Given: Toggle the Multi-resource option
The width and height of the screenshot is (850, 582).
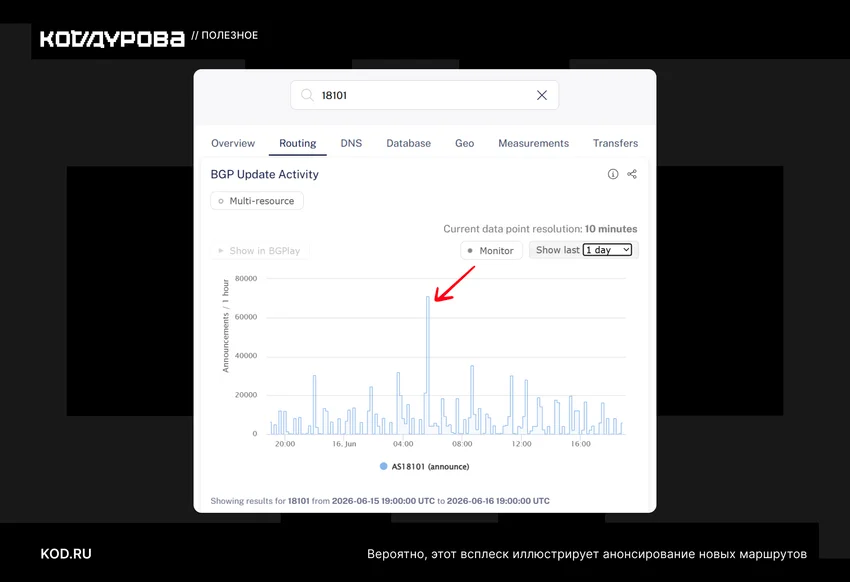Looking at the screenshot, I should [257, 201].
